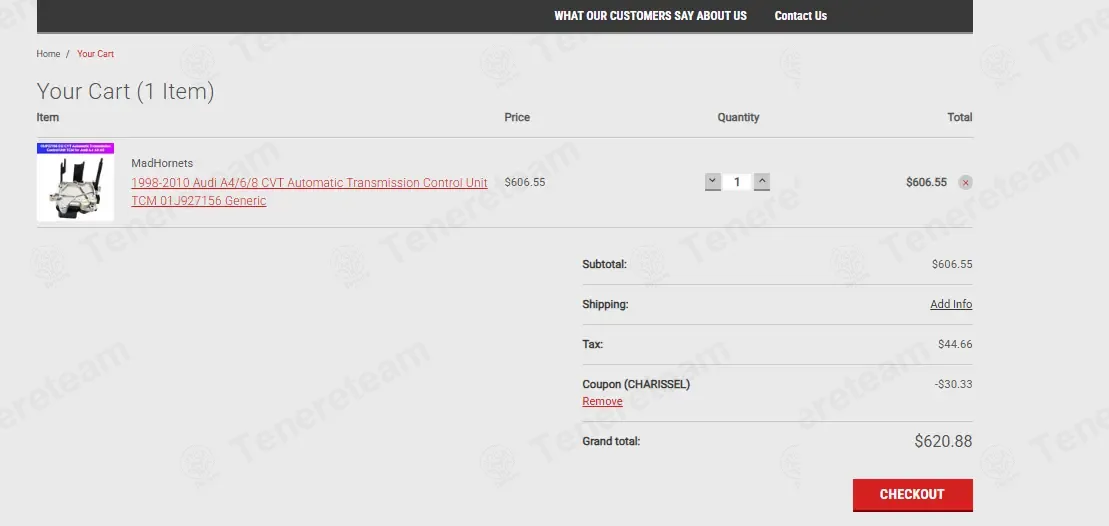Viewport: 1109px width, 526px height.
Task: Select the Item column header
Action: [x=47, y=117]
